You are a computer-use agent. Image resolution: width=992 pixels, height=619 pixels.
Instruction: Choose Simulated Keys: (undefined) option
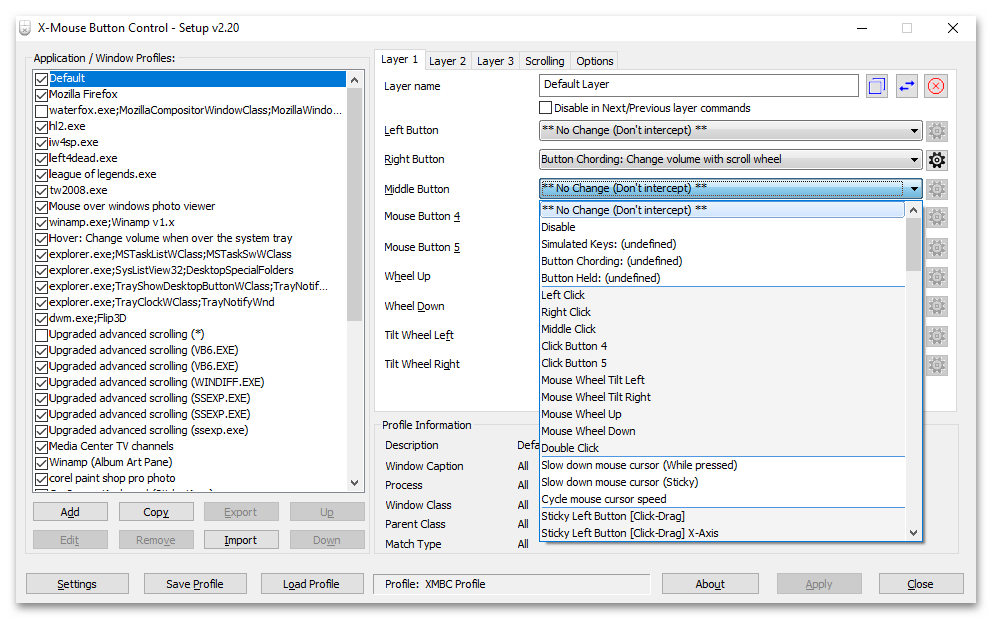[722, 244]
